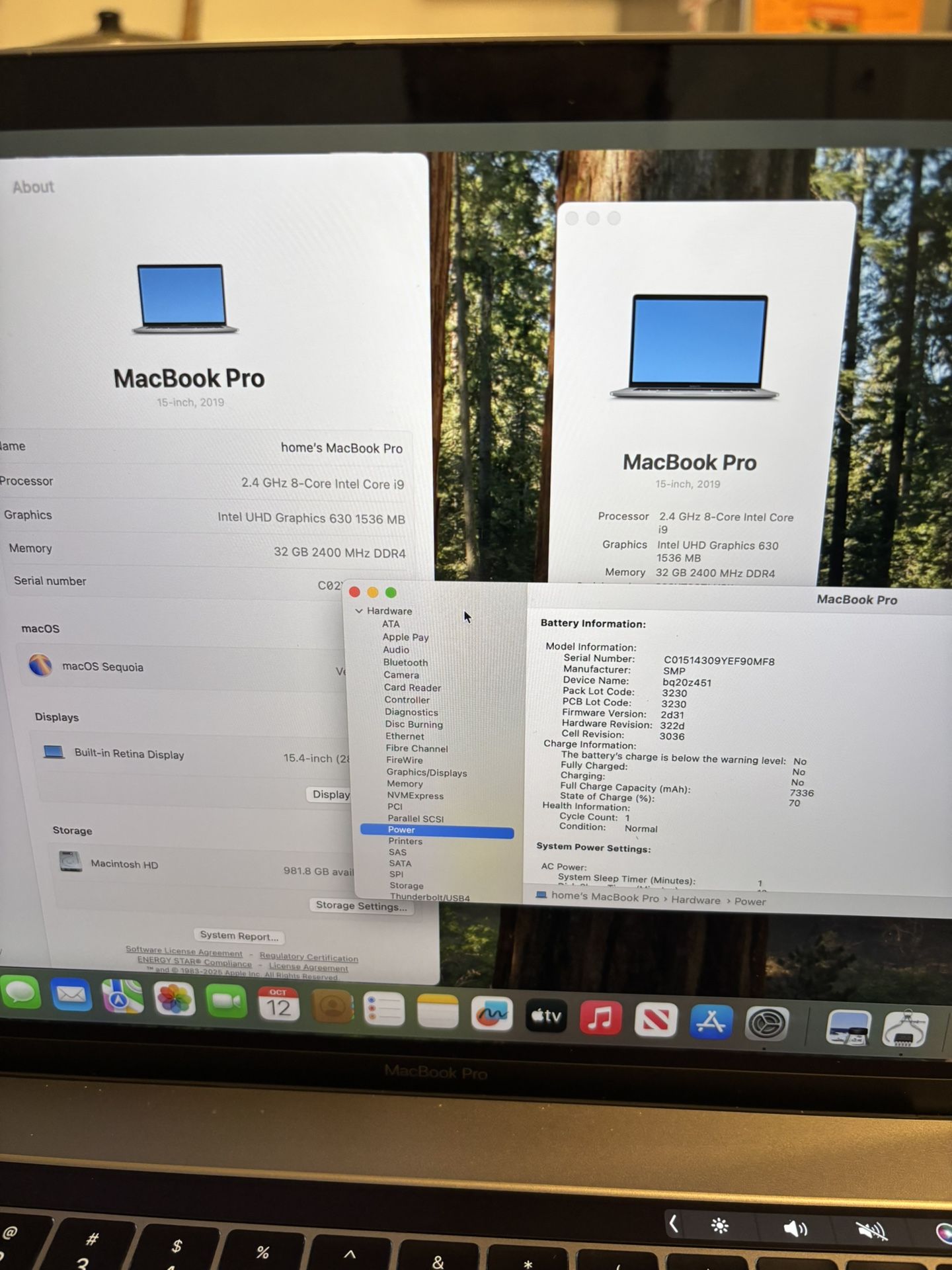The width and height of the screenshot is (952, 1270).
Task: Open System Information chip icon in the Dock
Action: 907,1029
